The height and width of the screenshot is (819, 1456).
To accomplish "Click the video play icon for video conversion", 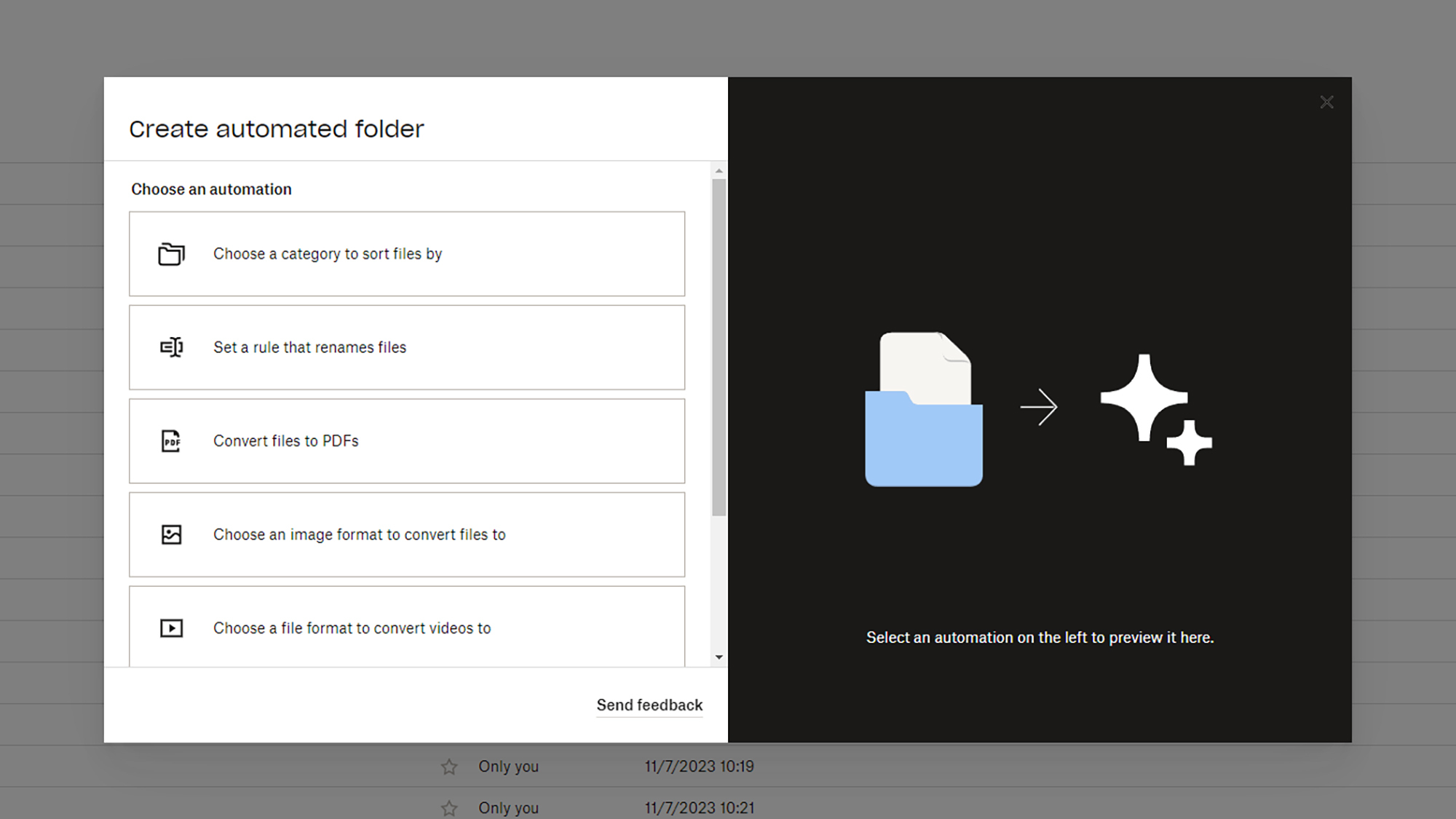I will click(171, 628).
